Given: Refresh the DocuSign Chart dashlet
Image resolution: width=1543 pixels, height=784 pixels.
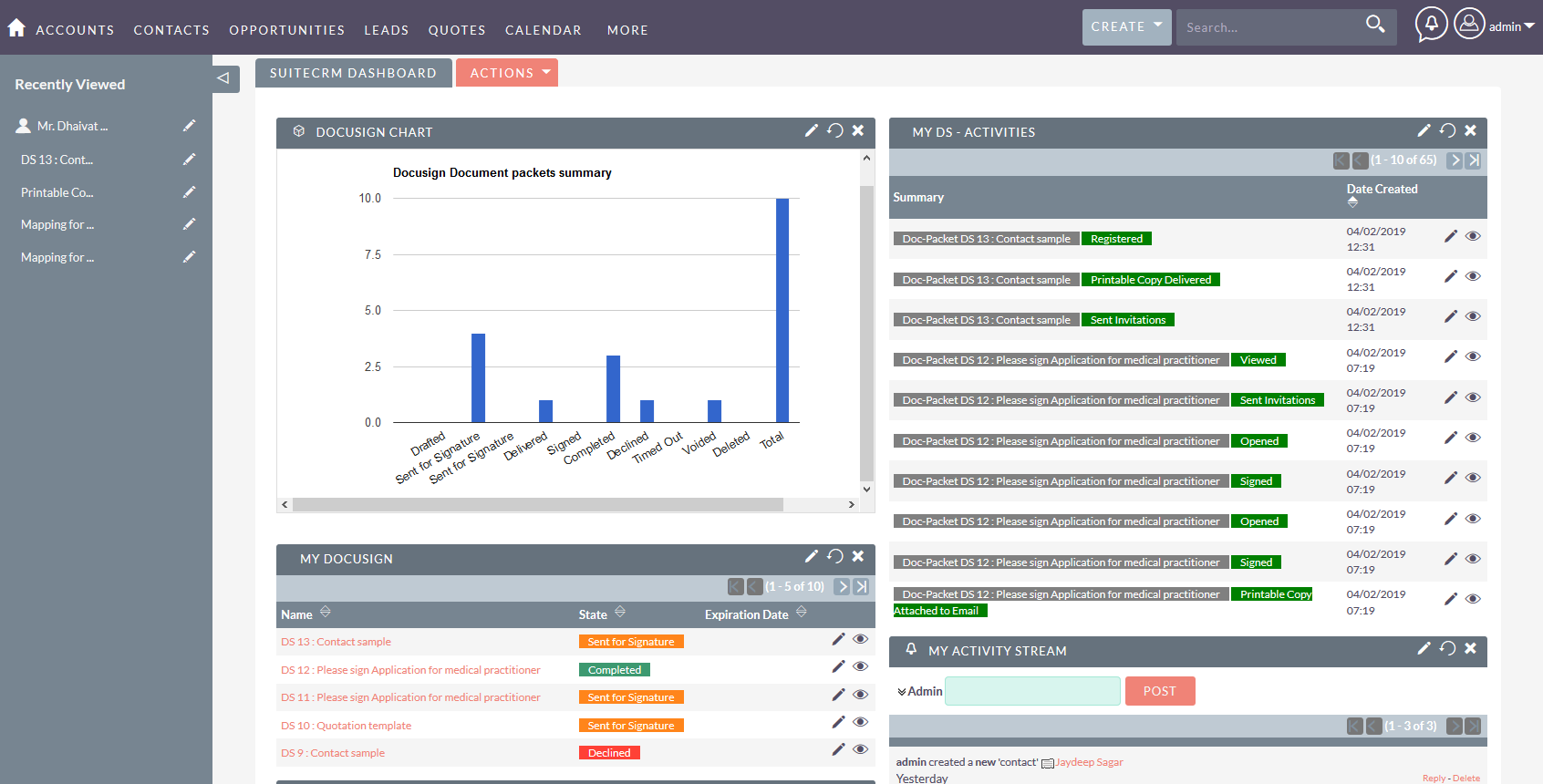Looking at the screenshot, I should tap(834, 130).
